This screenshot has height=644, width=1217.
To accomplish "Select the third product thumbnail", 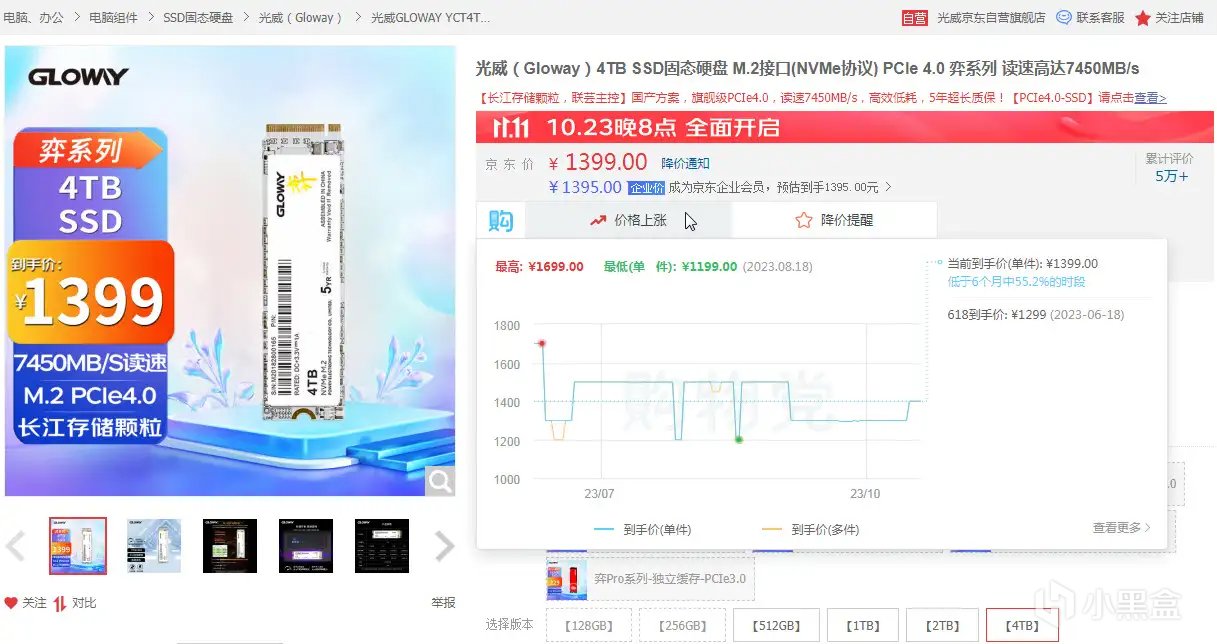I will (x=230, y=546).
